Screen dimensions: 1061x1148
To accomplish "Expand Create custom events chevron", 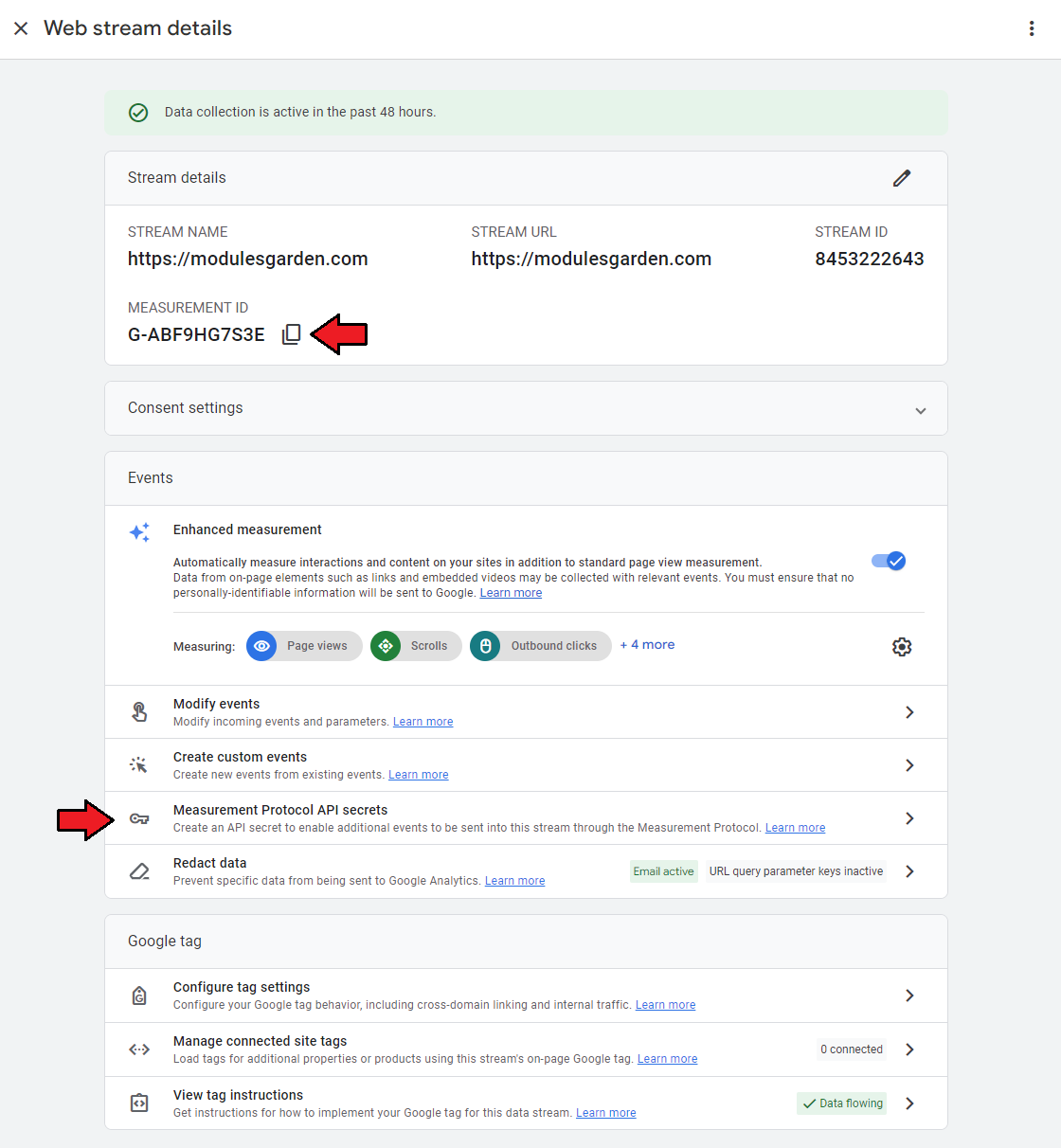I will [909, 765].
